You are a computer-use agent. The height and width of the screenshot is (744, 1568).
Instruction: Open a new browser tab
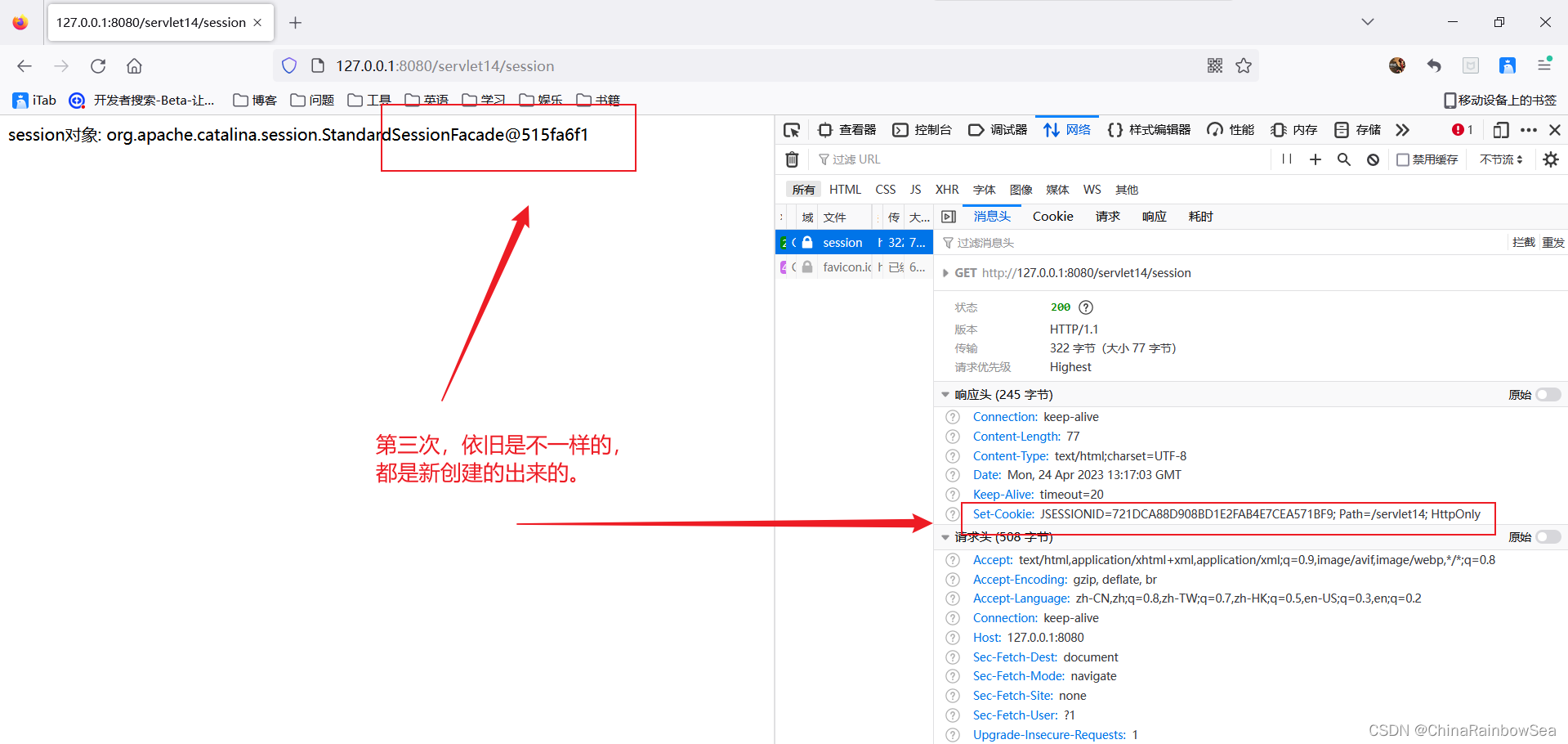296,23
